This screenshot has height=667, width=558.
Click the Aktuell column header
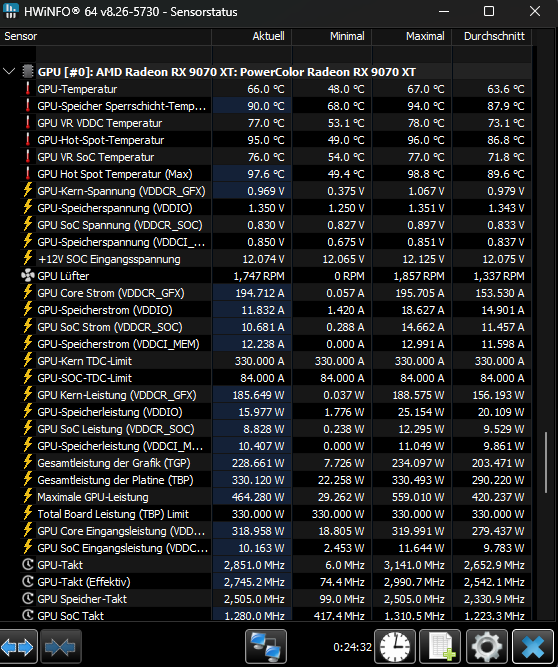click(x=251, y=36)
